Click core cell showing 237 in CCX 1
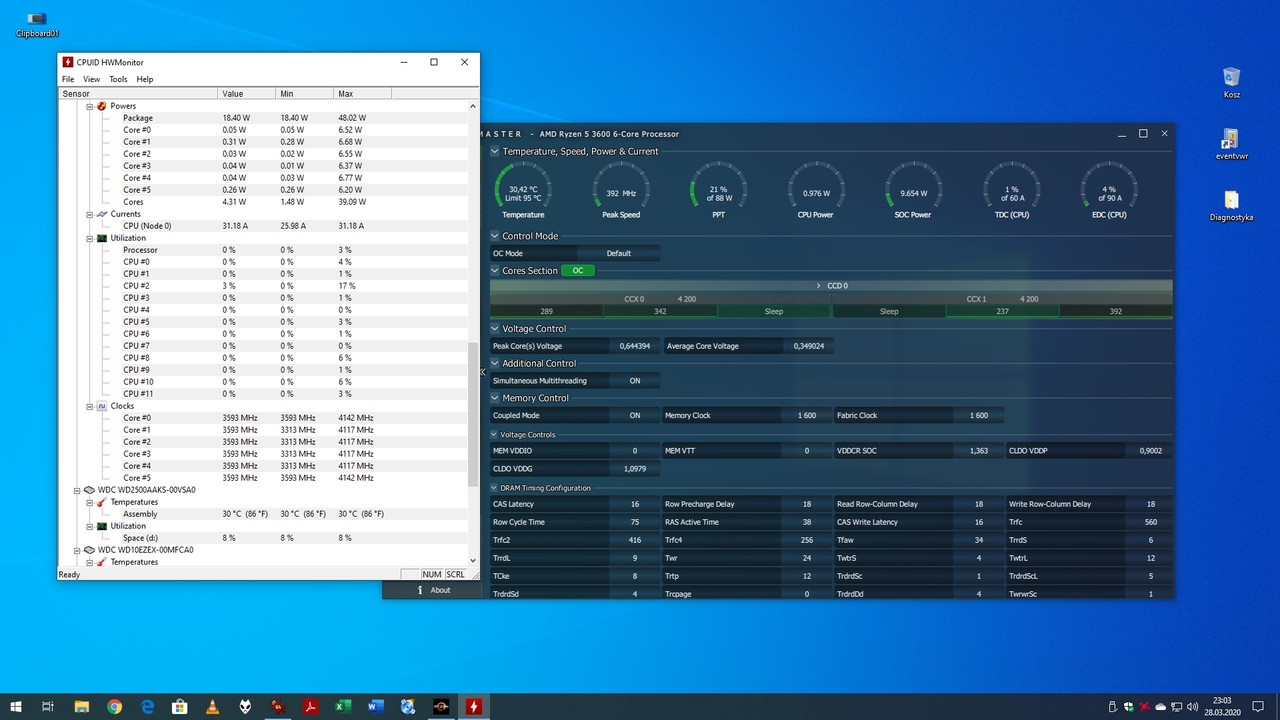 (x=1002, y=312)
